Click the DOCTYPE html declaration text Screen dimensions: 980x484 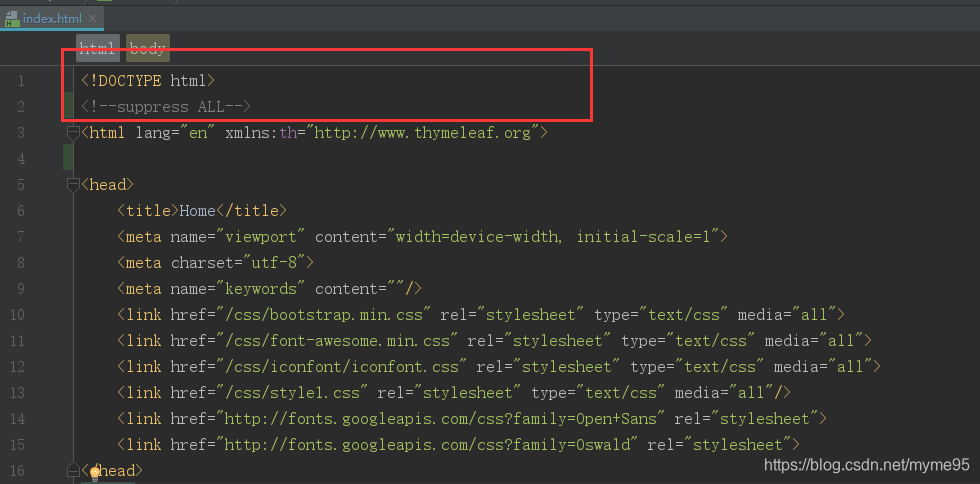coord(148,81)
